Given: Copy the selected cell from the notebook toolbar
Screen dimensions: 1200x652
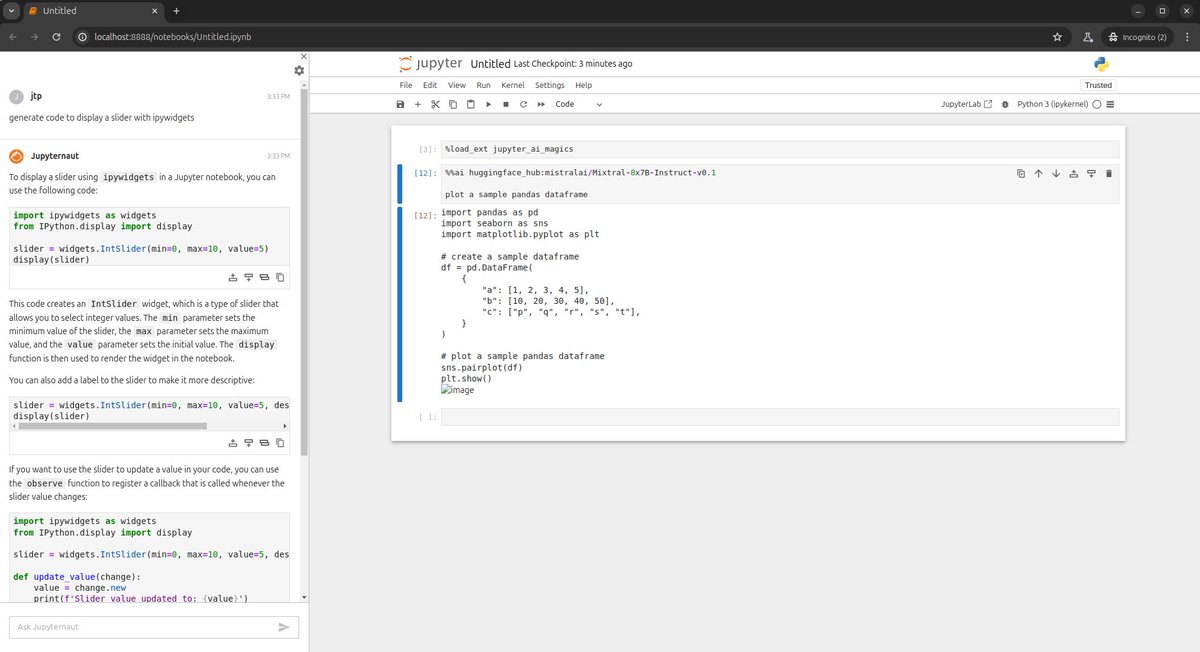Looking at the screenshot, I should pos(453,104).
